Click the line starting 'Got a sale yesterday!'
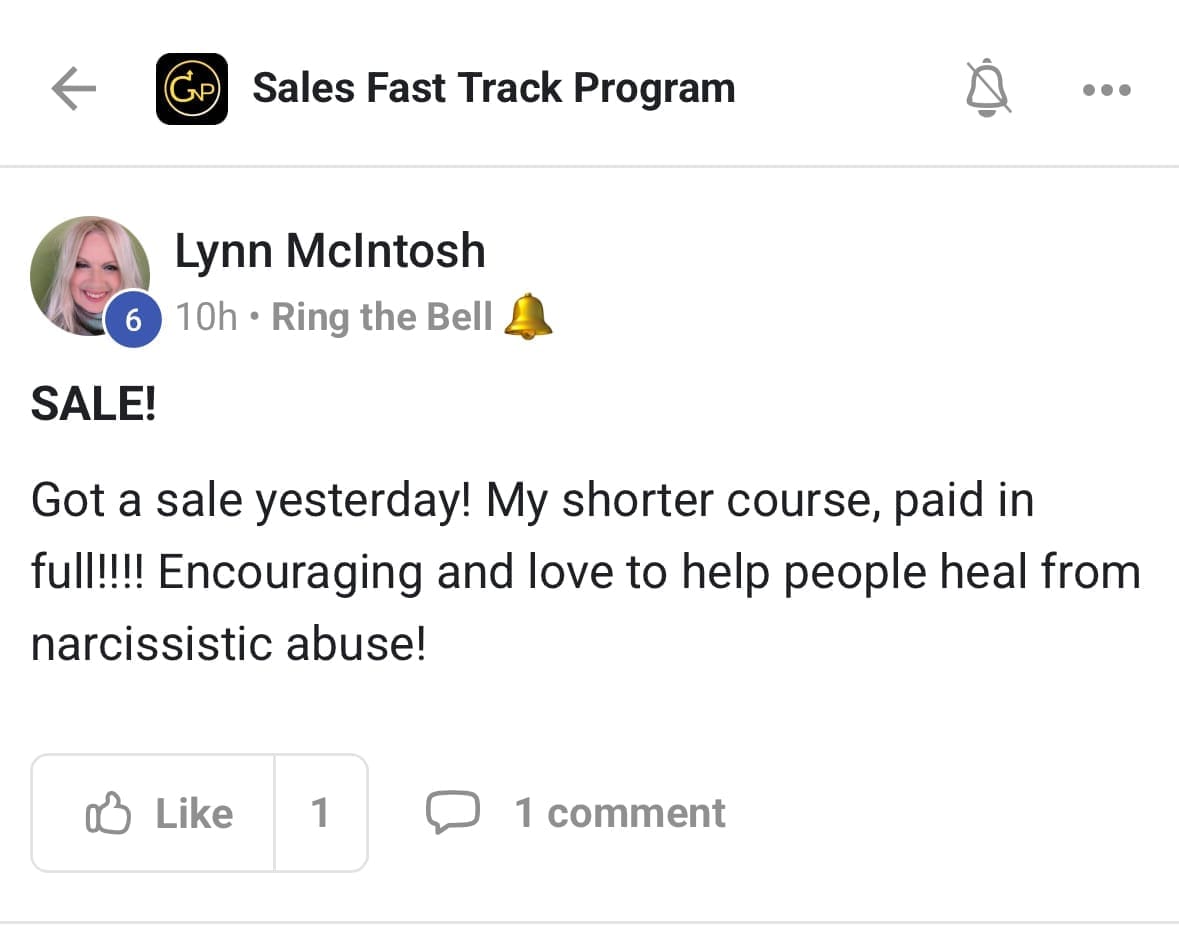1179x931 pixels. tap(532, 500)
